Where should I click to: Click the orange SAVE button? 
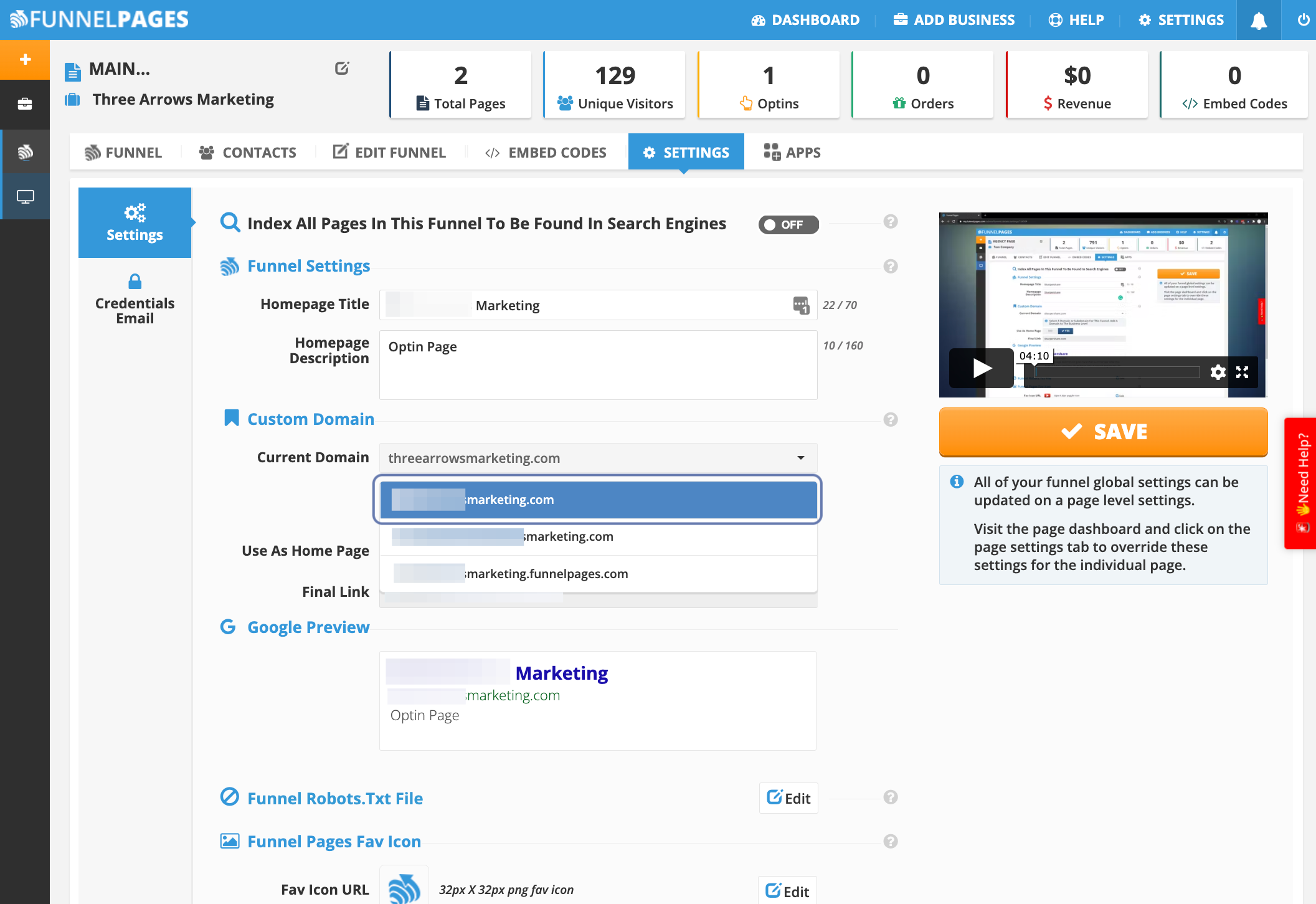(x=1103, y=432)
